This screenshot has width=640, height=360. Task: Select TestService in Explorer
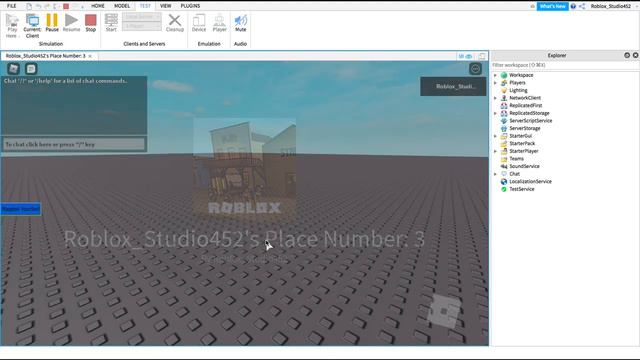[522, 189]
